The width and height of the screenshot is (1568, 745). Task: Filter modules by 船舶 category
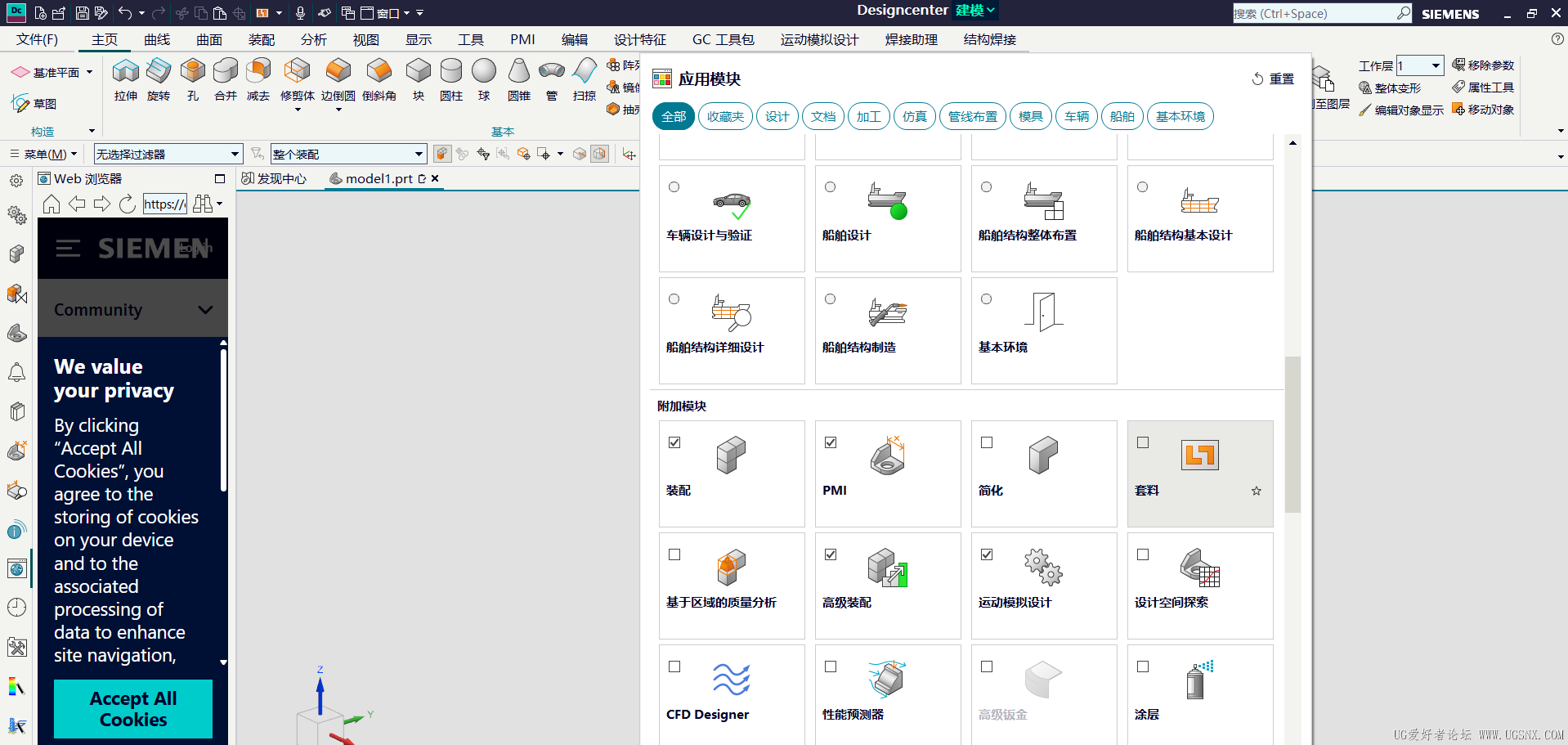1122,116
